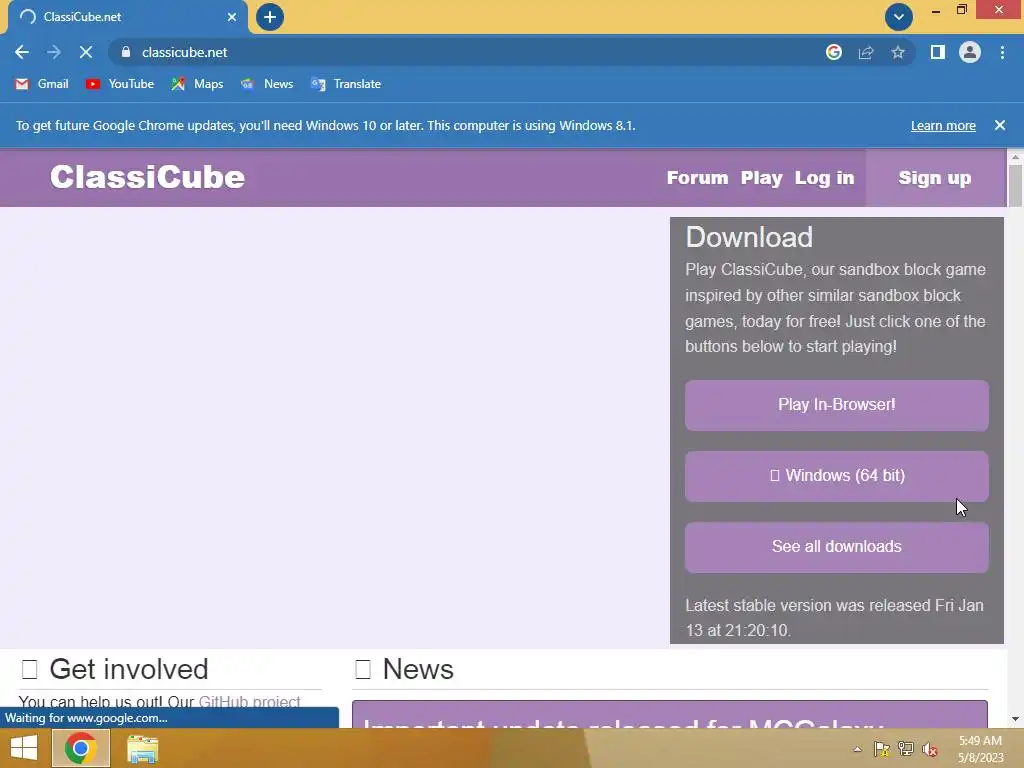Open YouTube bookmark
This screenshot has height=768, width=1024.
tap(120, 84)
